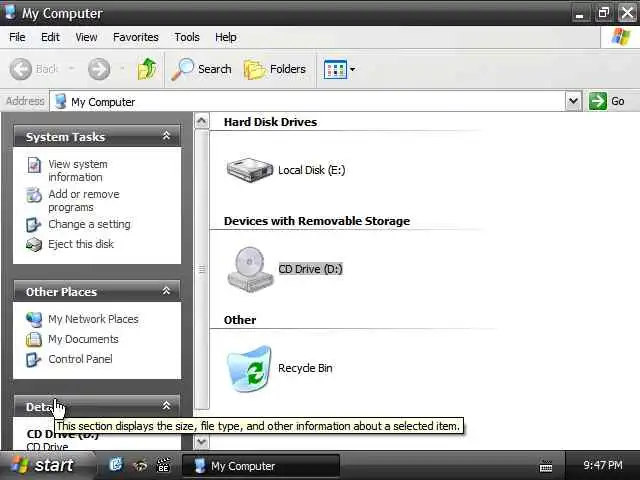The image size is (640, 480).
Task: Click the middle quick launch icon
Action: coord(140,465)
